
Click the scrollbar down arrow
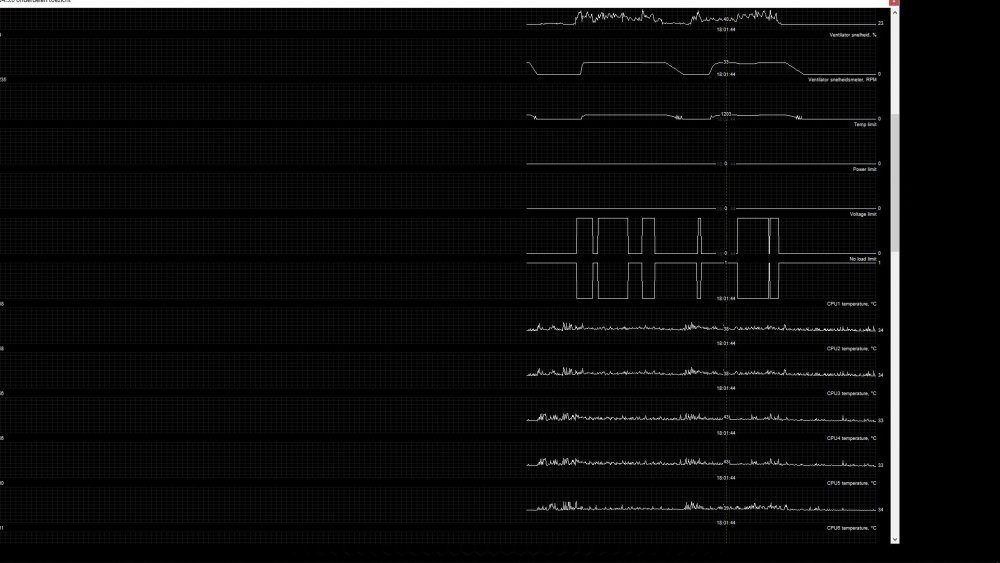895,539
